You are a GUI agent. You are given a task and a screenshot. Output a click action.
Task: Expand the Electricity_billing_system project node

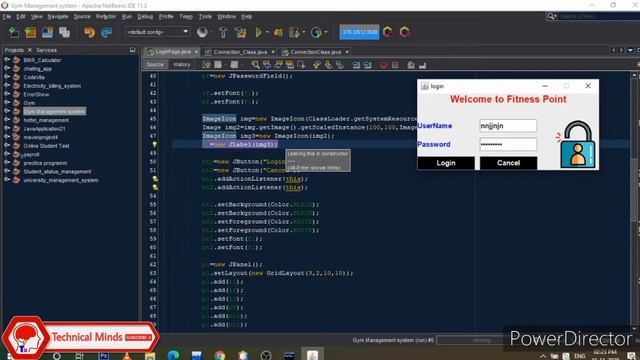point(7,85)
